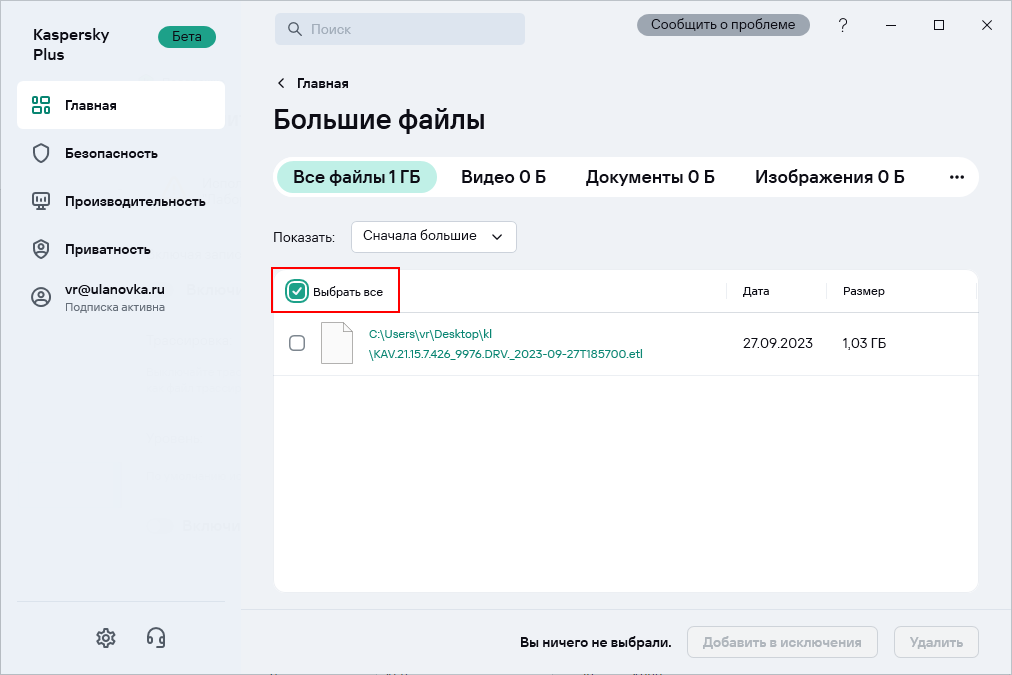1012x675 pixels.
Task: Open the Производительность section
Action: (x=121, y=201)
